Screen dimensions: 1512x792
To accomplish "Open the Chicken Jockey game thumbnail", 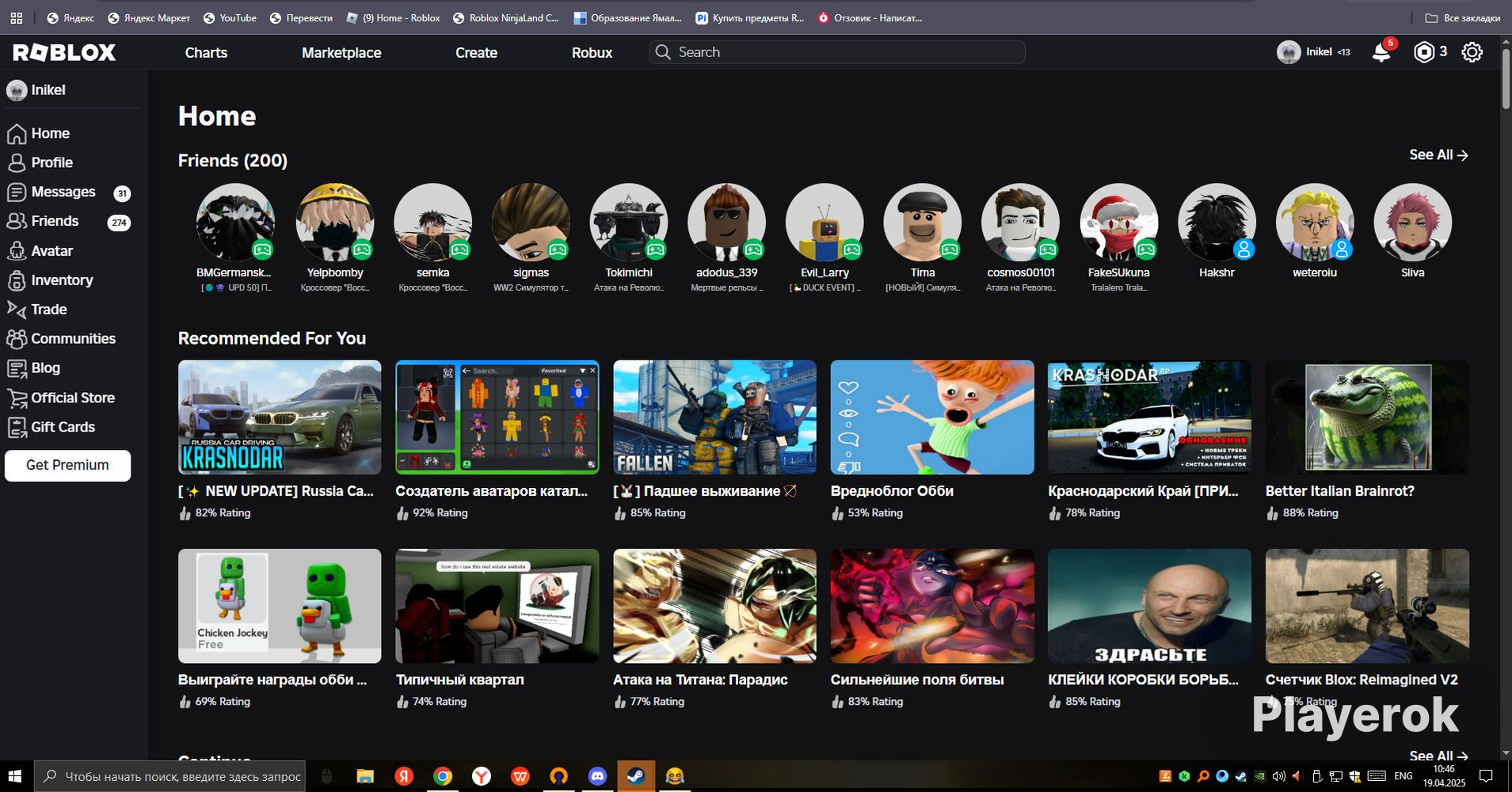I will [280, 606].
